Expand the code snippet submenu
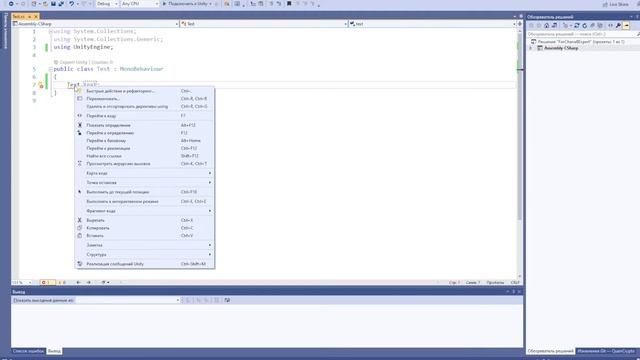 click(x=144, y=211)
